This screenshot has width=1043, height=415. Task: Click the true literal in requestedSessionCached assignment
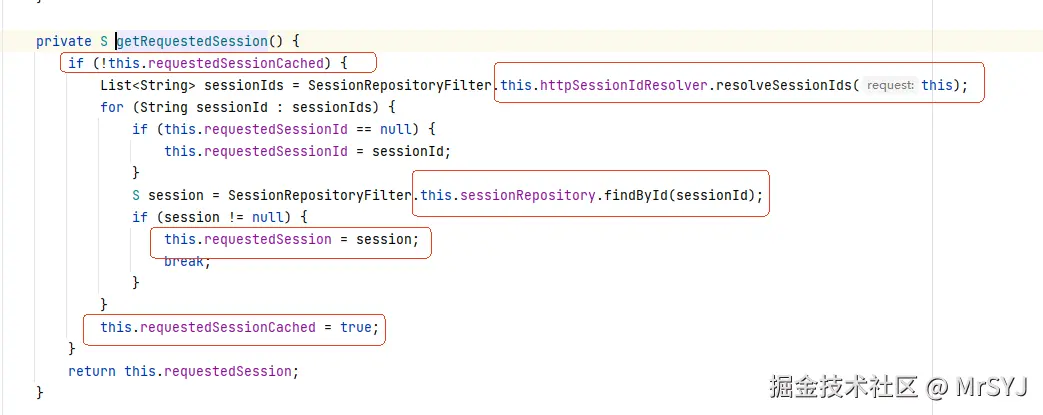(356, 327)
